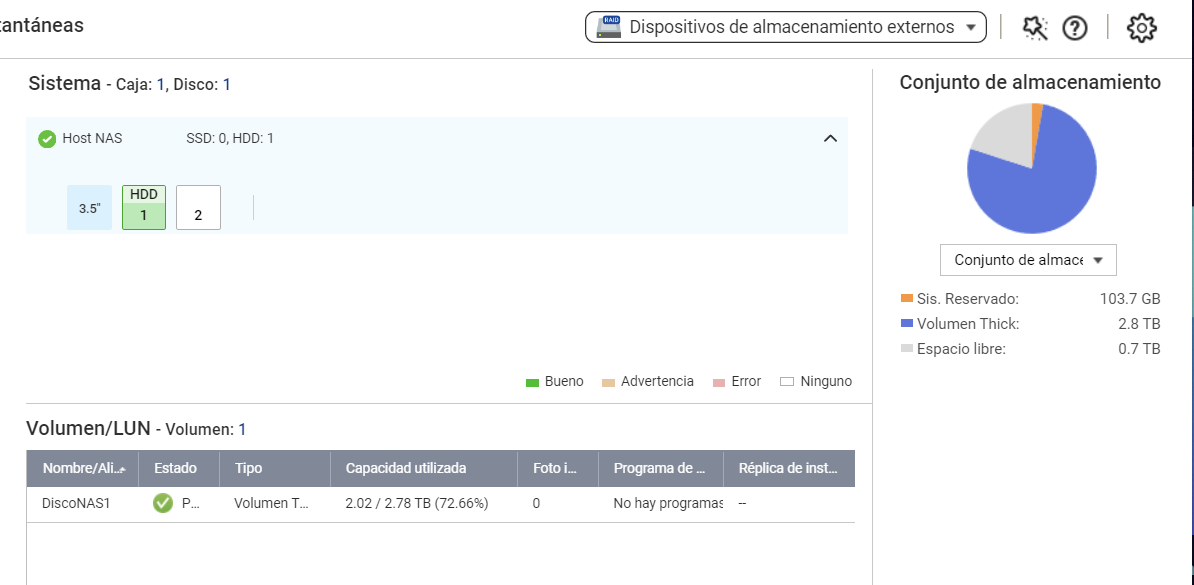Click the Capacidad utilizada column header
Screen dimensions: 1194x585
406,468
